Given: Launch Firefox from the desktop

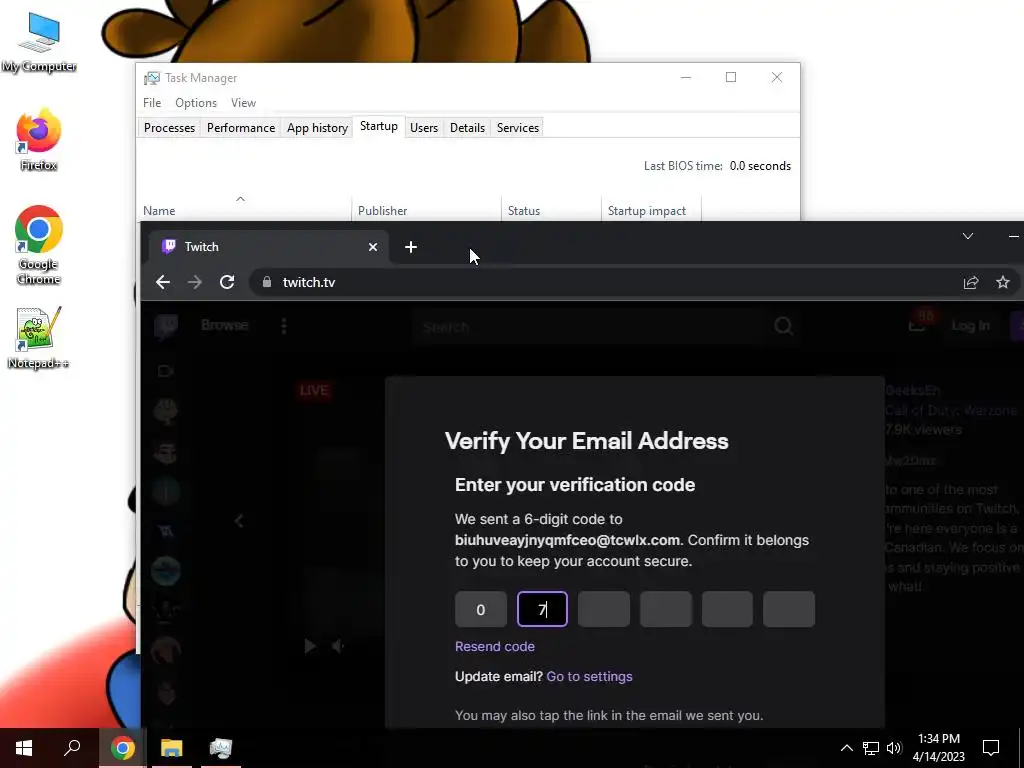Looking at the screenshot, I should (x=39, y=140).
